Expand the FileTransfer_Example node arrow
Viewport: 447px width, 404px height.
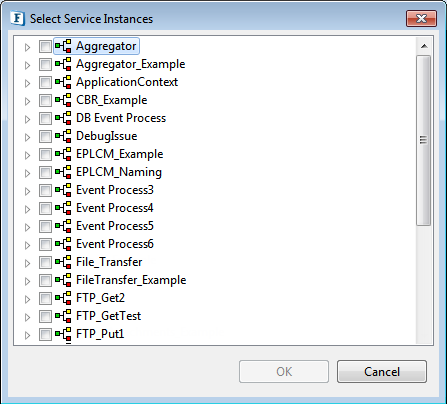[27, 281]
